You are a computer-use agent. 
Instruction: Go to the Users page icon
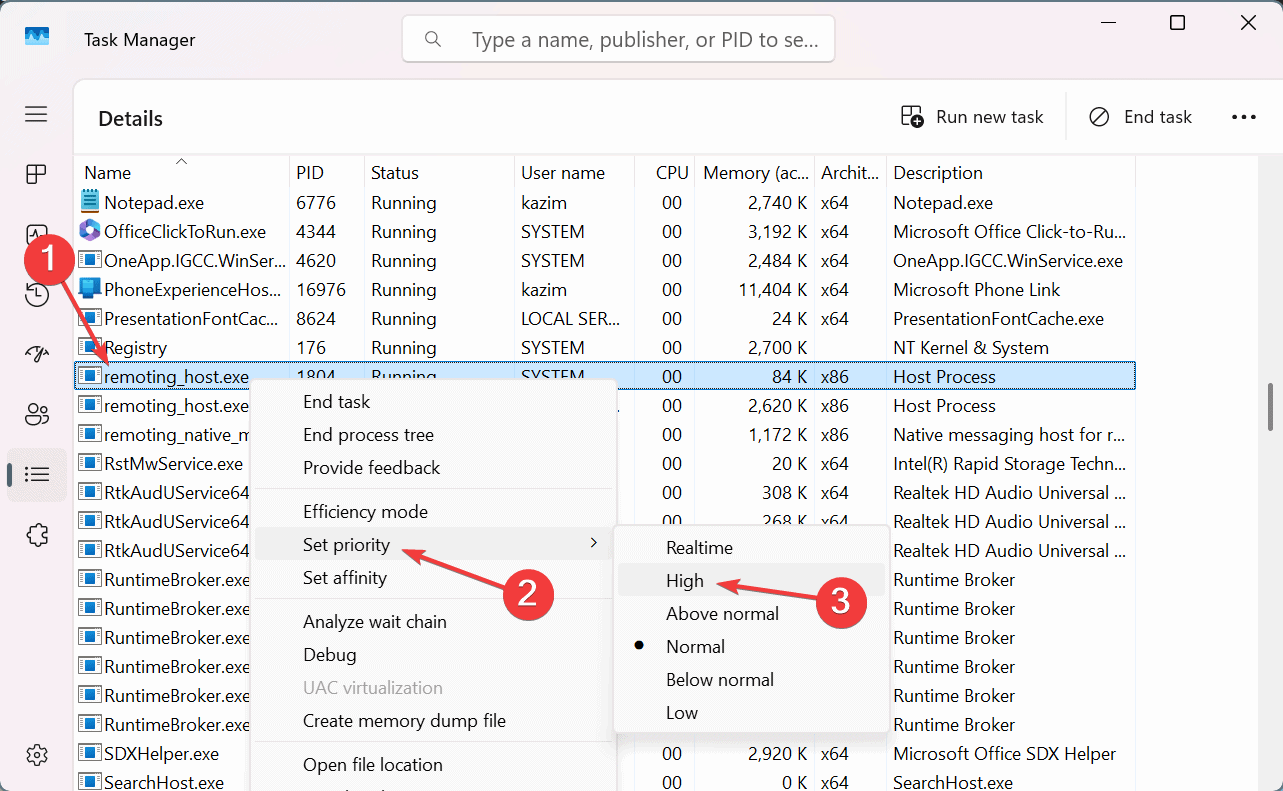36,414
